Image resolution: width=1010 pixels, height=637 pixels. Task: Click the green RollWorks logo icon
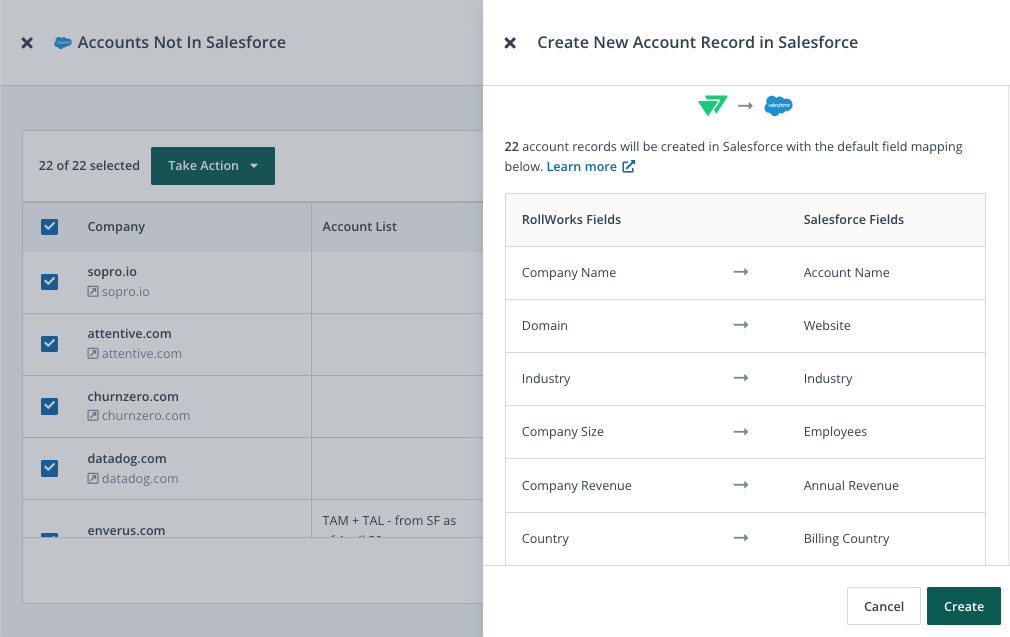pyautogui.click(x=712, y=105)
